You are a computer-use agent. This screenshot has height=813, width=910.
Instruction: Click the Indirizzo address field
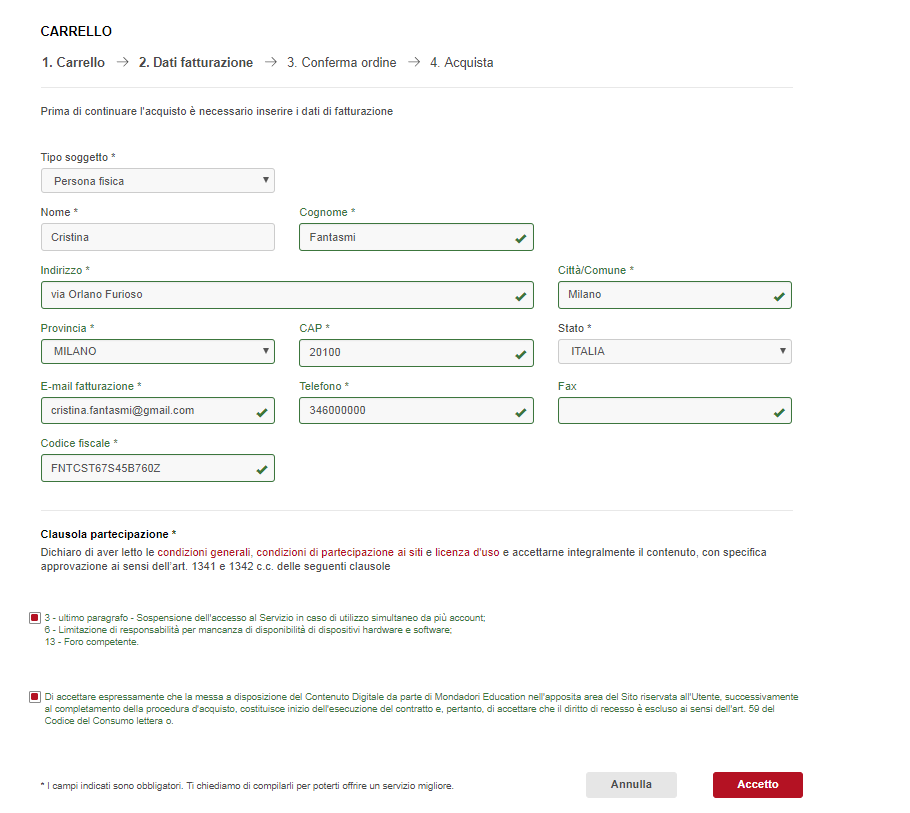click(287, 295)
